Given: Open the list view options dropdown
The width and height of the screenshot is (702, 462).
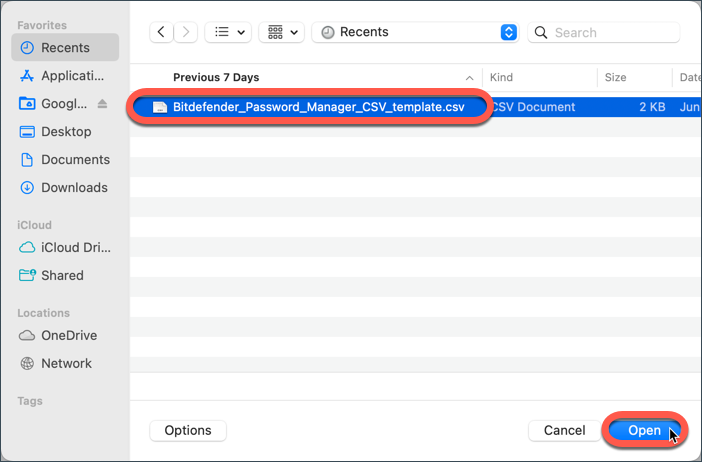Looking at the screenshot, I should coord(228,32).
